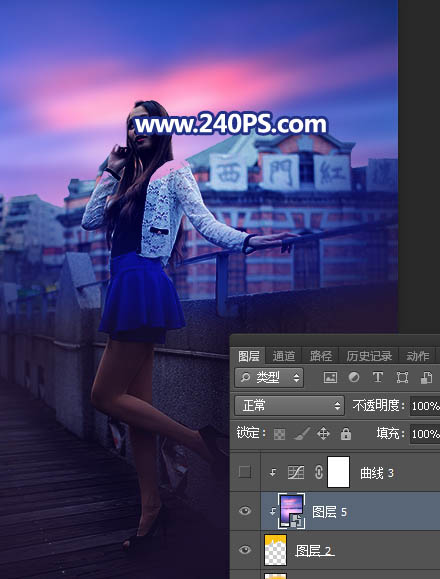Click the 填充 fill value field
Screen dimensions: 440x579
point(425,434)
